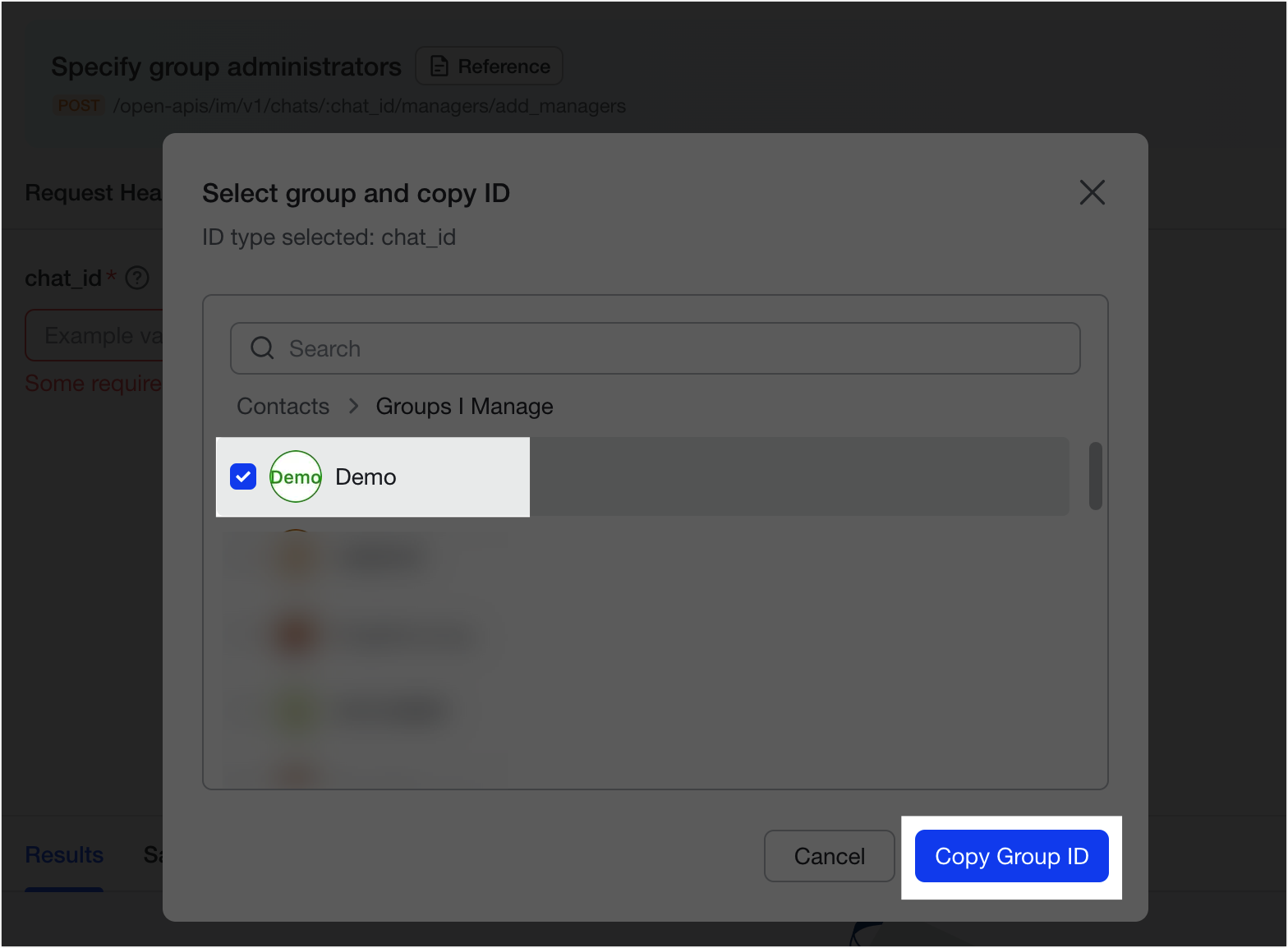Open the Request Header tab
Viewport: 1288px width, 948px height.
pyautogui.click(x=94, y=193)
